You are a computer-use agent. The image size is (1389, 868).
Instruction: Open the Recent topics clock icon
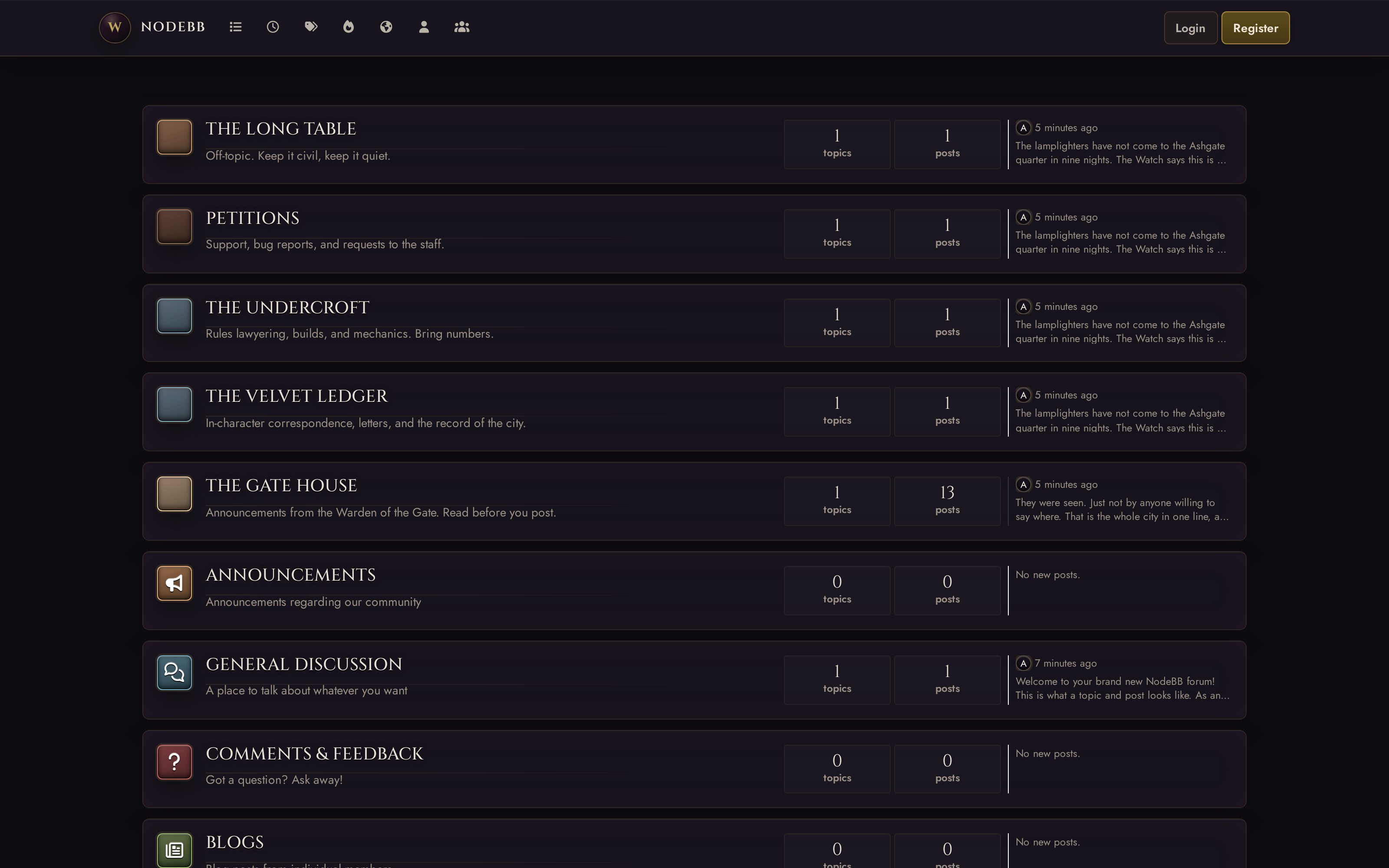[273, 27]
